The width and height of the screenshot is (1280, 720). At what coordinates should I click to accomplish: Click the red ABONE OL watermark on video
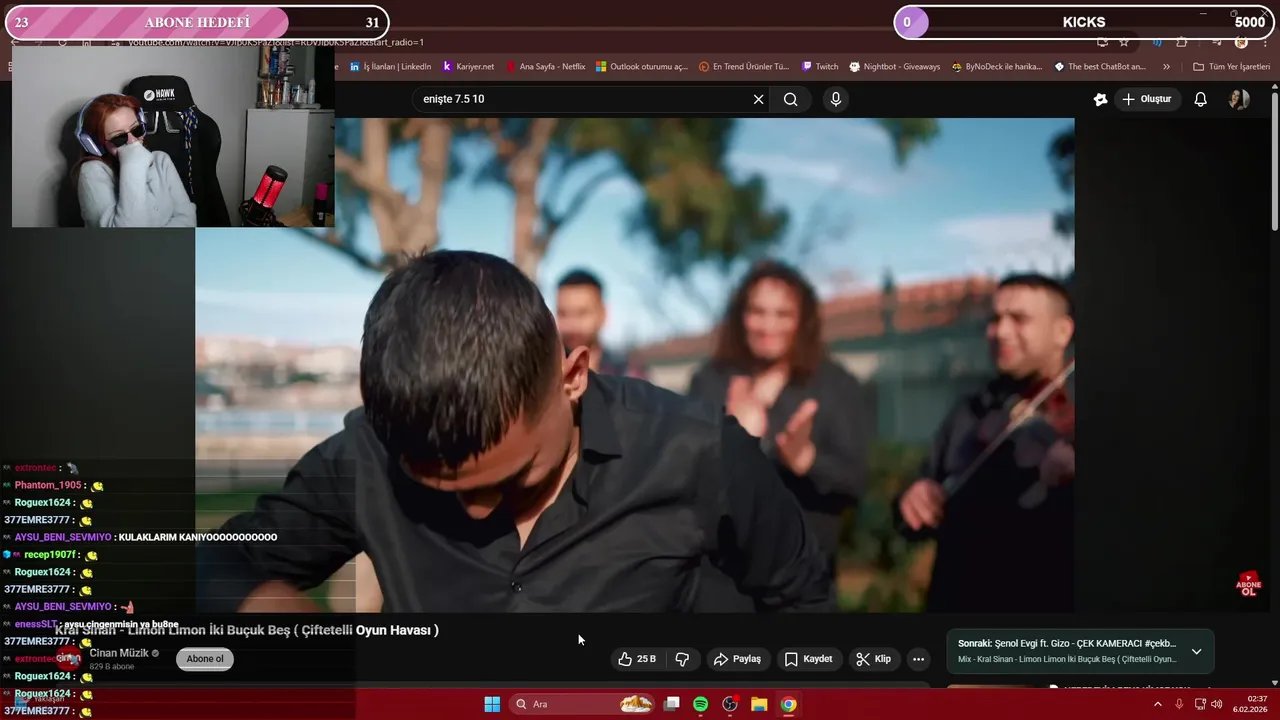1249,584
